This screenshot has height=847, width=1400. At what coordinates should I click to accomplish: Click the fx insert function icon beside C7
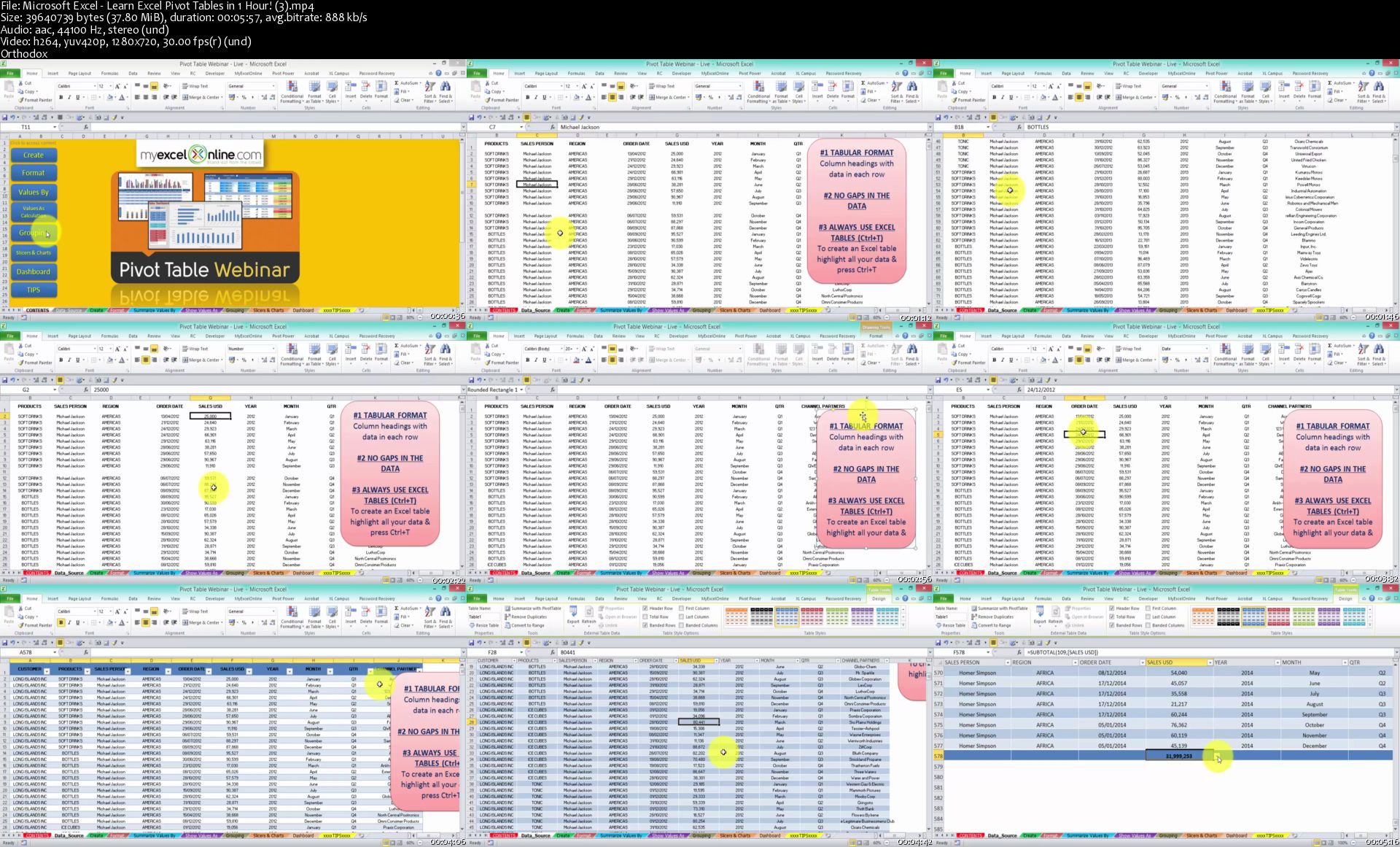(553, 127)
